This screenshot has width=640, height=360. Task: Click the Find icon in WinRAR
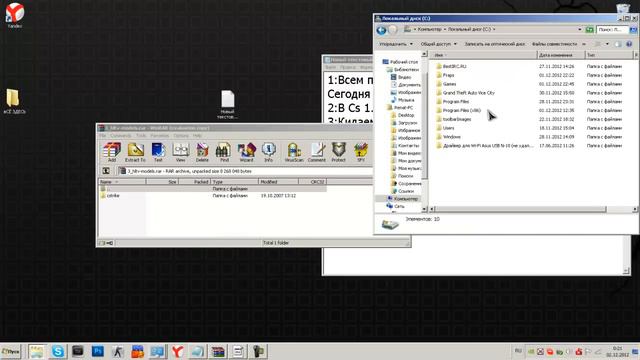point(224,152)
